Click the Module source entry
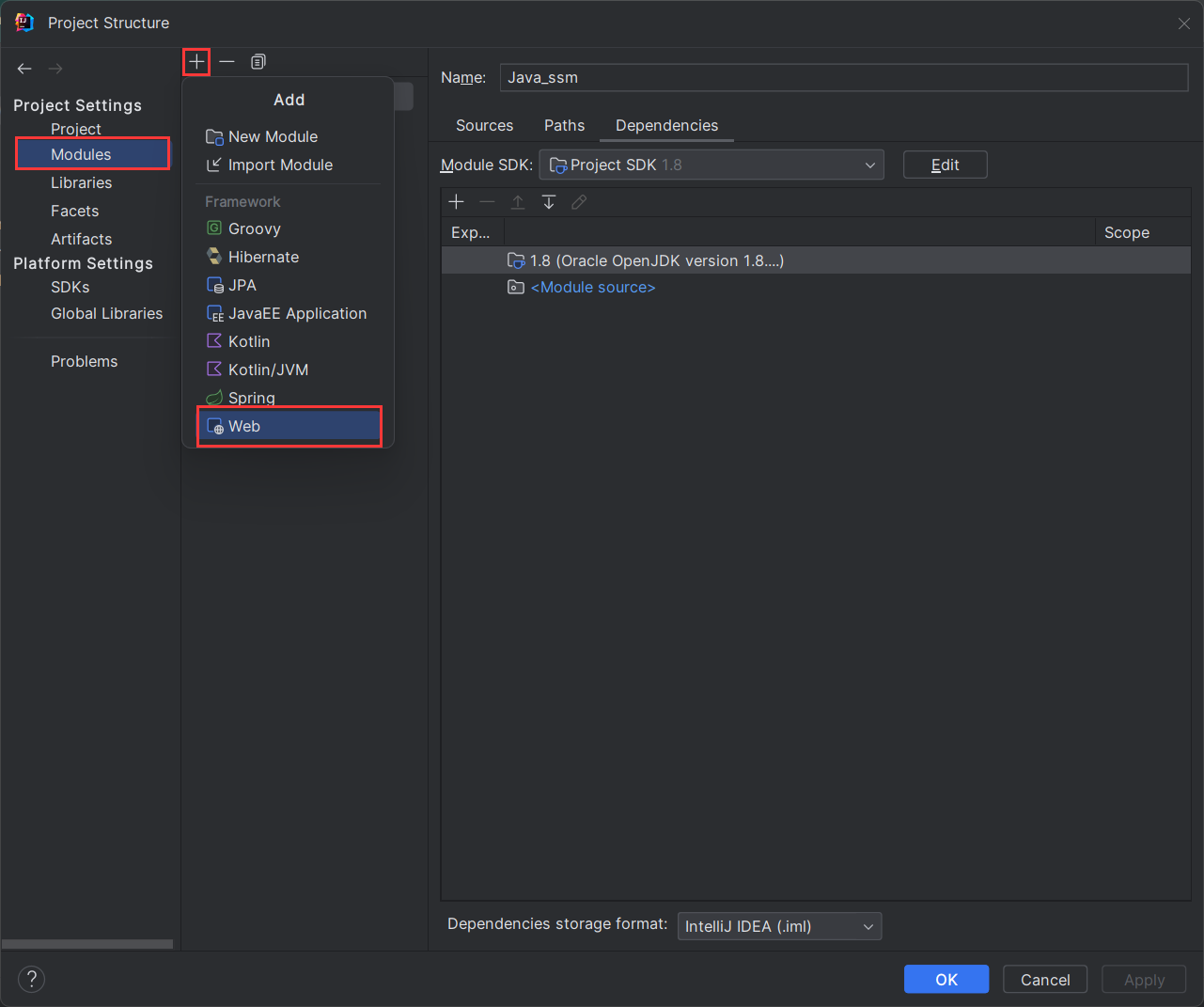 coord(593,288)
